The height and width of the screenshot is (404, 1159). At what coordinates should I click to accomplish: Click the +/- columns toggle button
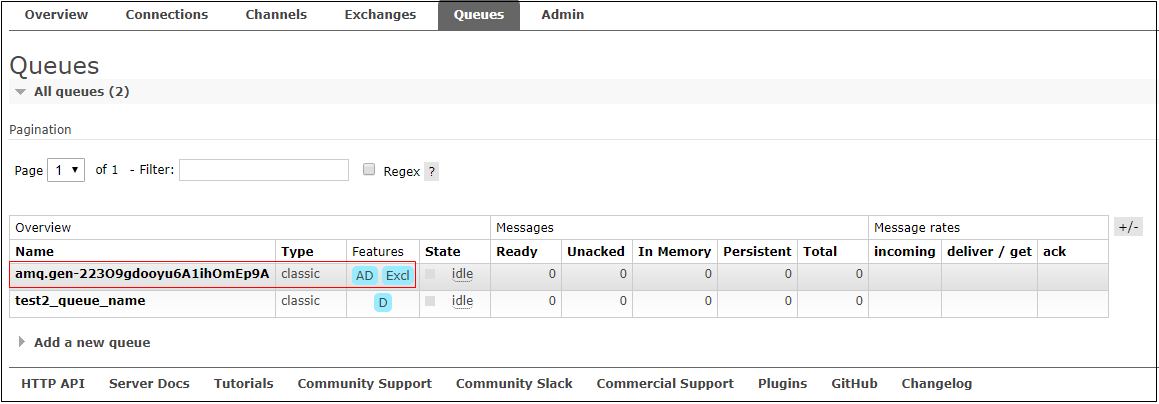(1128, 227)
